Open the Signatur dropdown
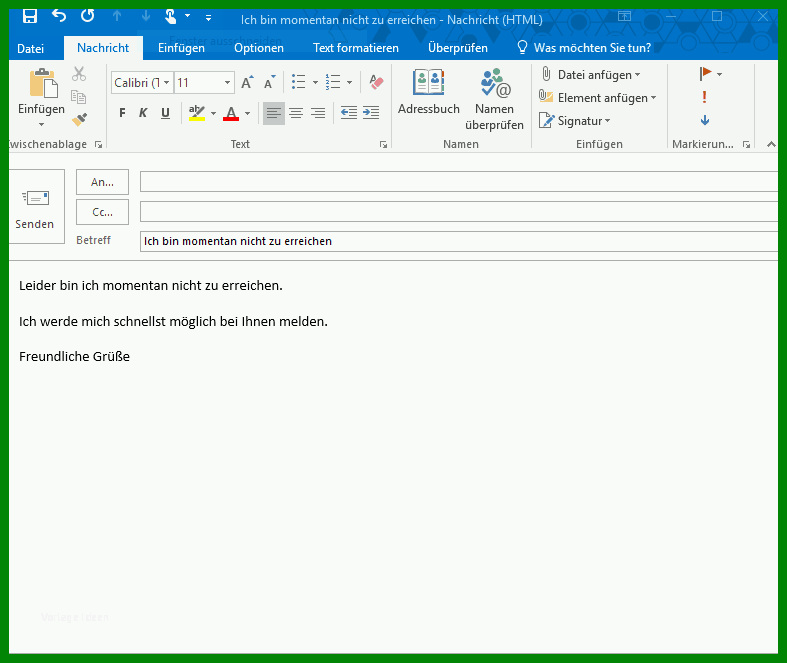Image resolution: width=787 pixels, height=663 pixels. point(574,121)
